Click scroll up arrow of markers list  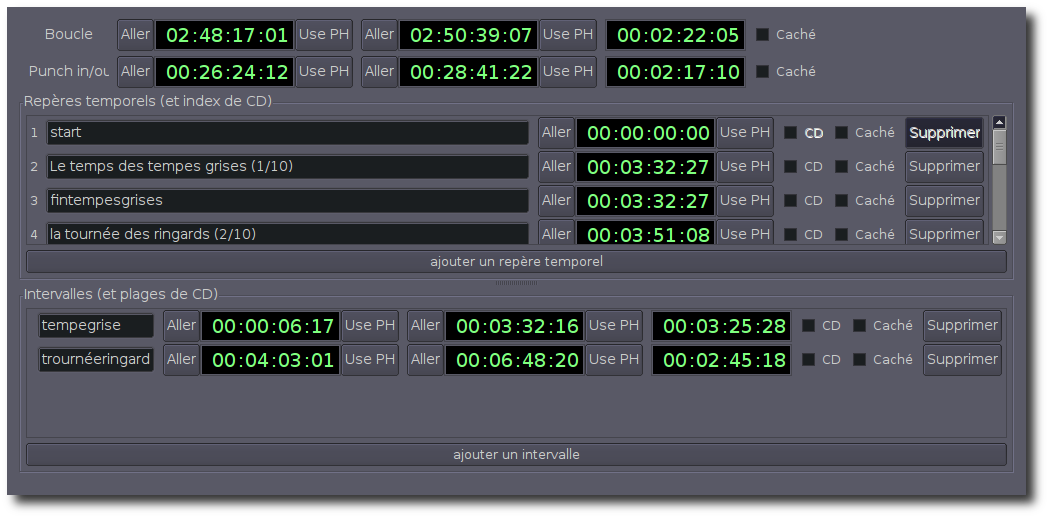[x=999, y=122]
